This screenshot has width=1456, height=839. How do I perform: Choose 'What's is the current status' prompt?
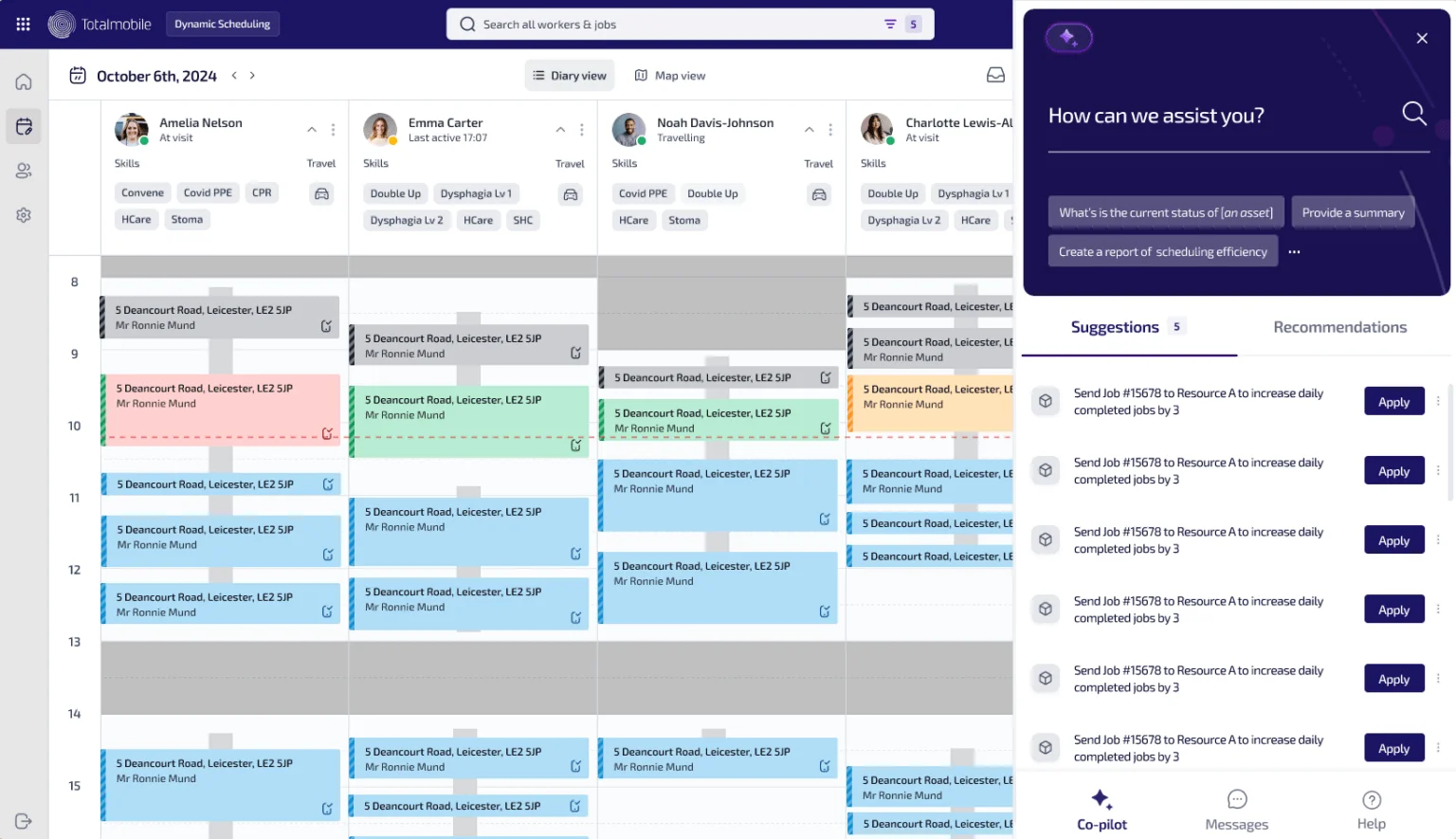point(1166,212)
